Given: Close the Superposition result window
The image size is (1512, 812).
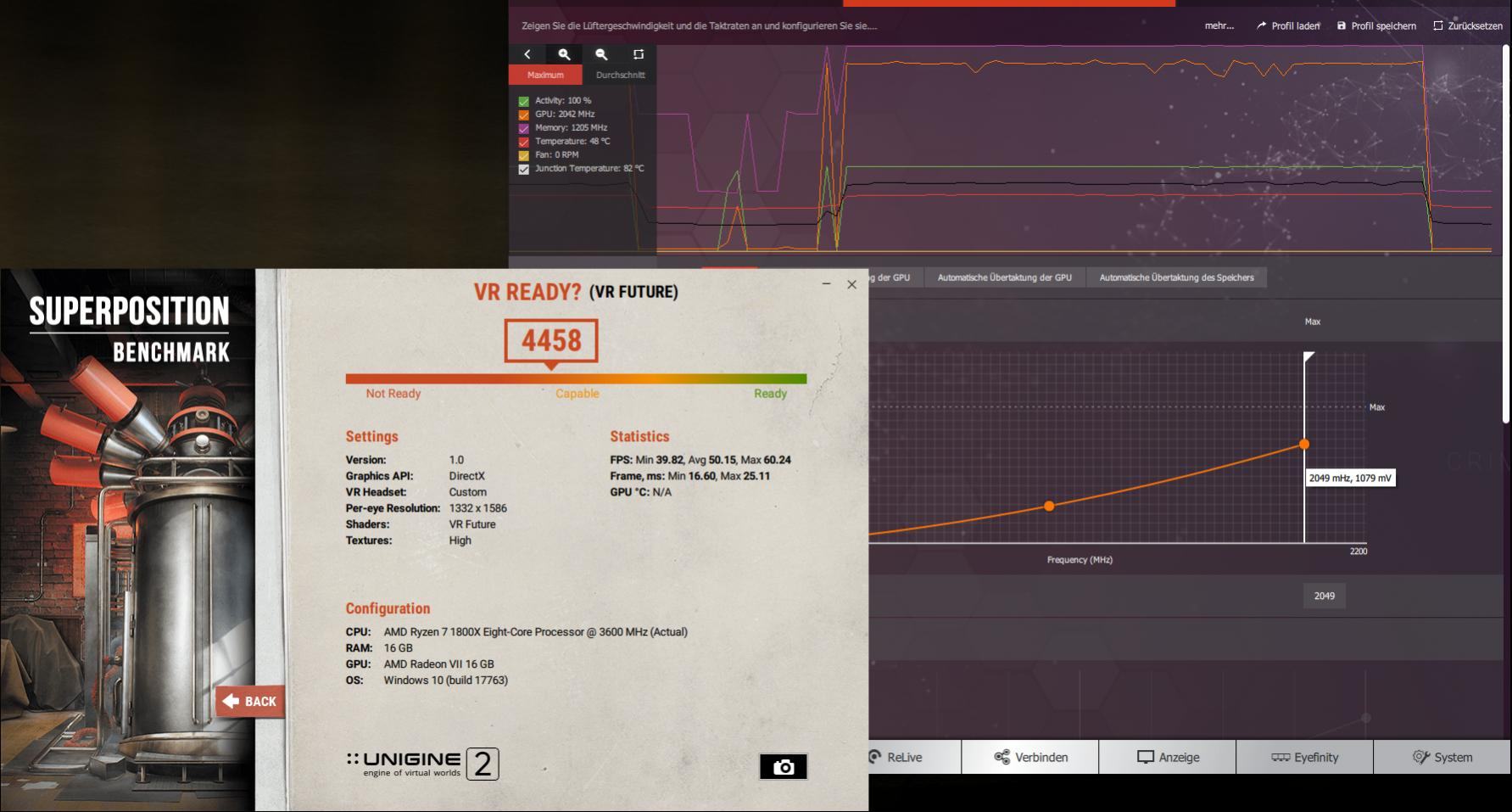Looking at the screenshot, I should coord(851,284).
